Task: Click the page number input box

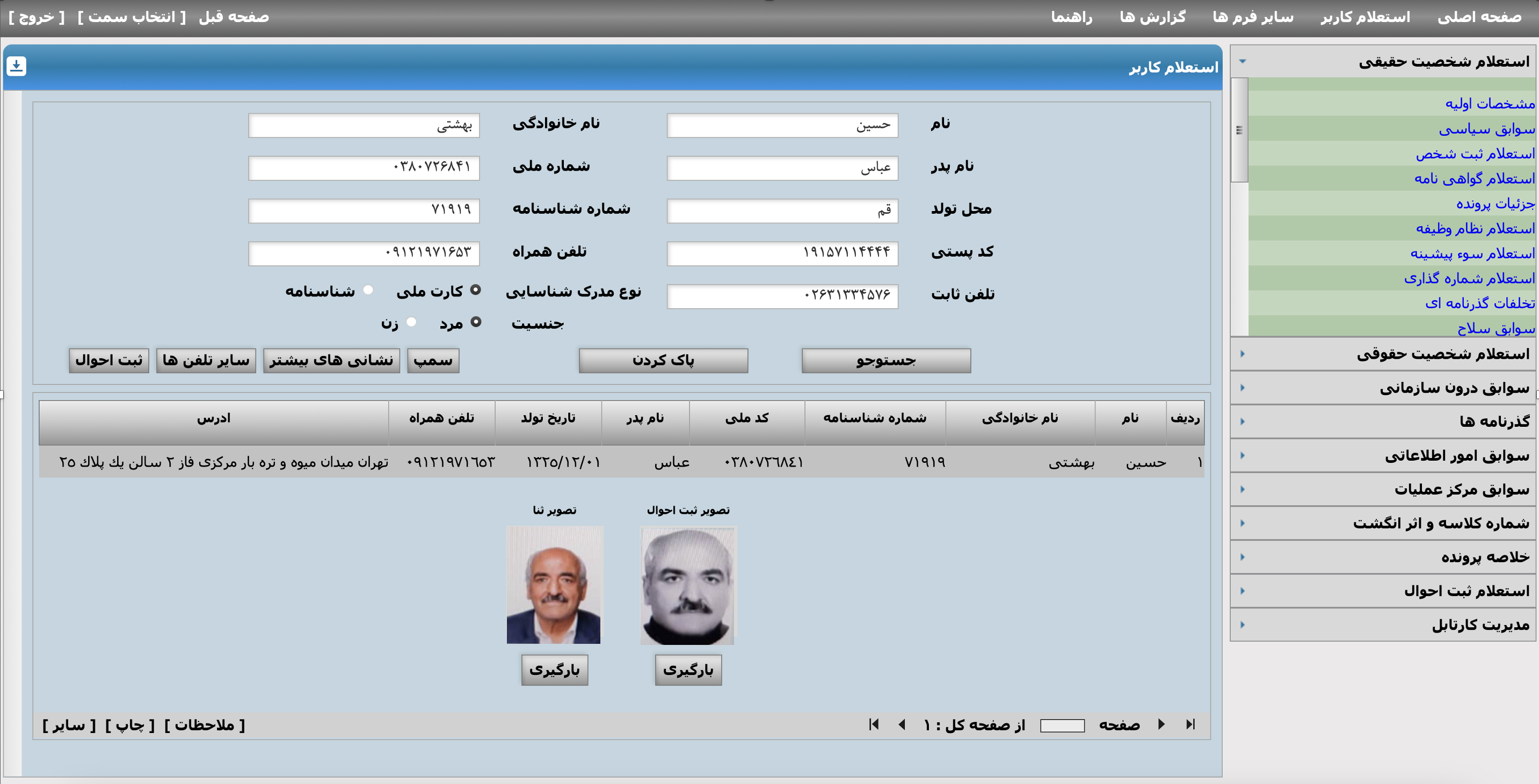Action: [1062, 725]
